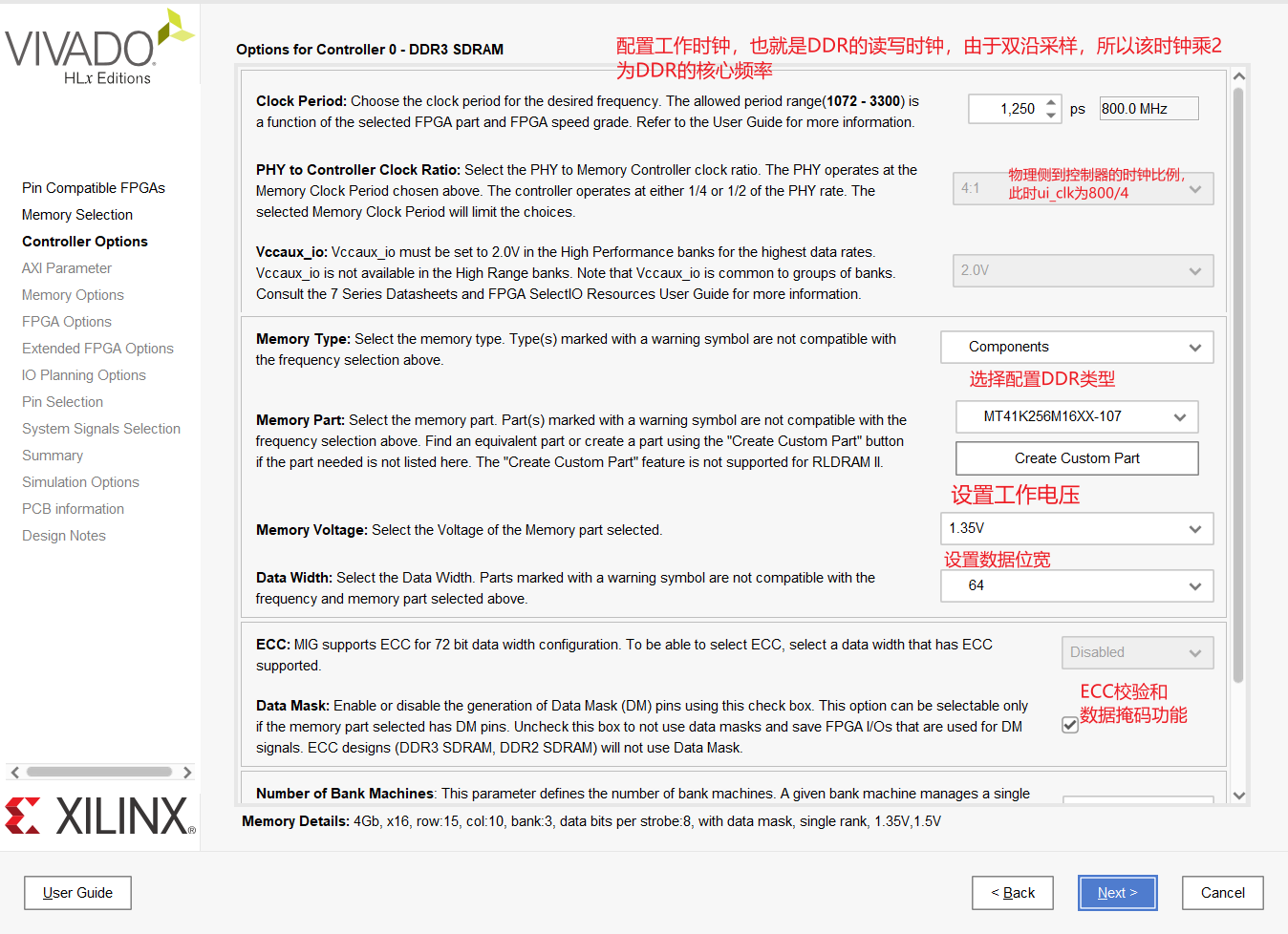Select Memory Selection in sidebar
This screenshot has width=1288, height=934.
click(x=77, y=215)
